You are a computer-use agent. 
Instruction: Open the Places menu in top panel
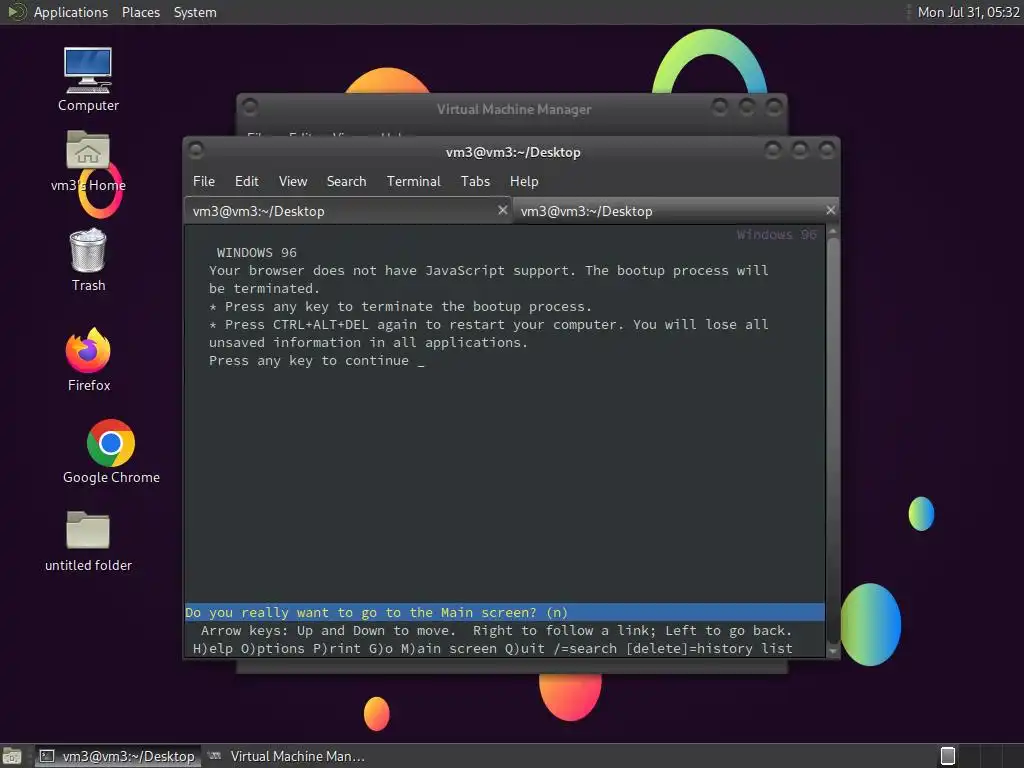140,12
